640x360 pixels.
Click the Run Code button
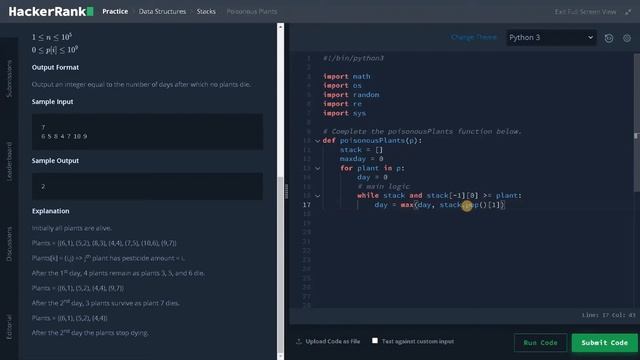[x=540, y=342]
